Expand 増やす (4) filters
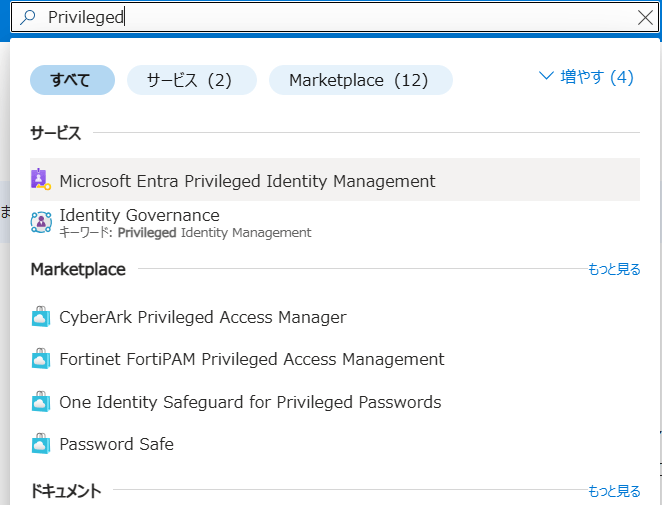662x505 pixels. pyautogui.click(x=586, y=77)
